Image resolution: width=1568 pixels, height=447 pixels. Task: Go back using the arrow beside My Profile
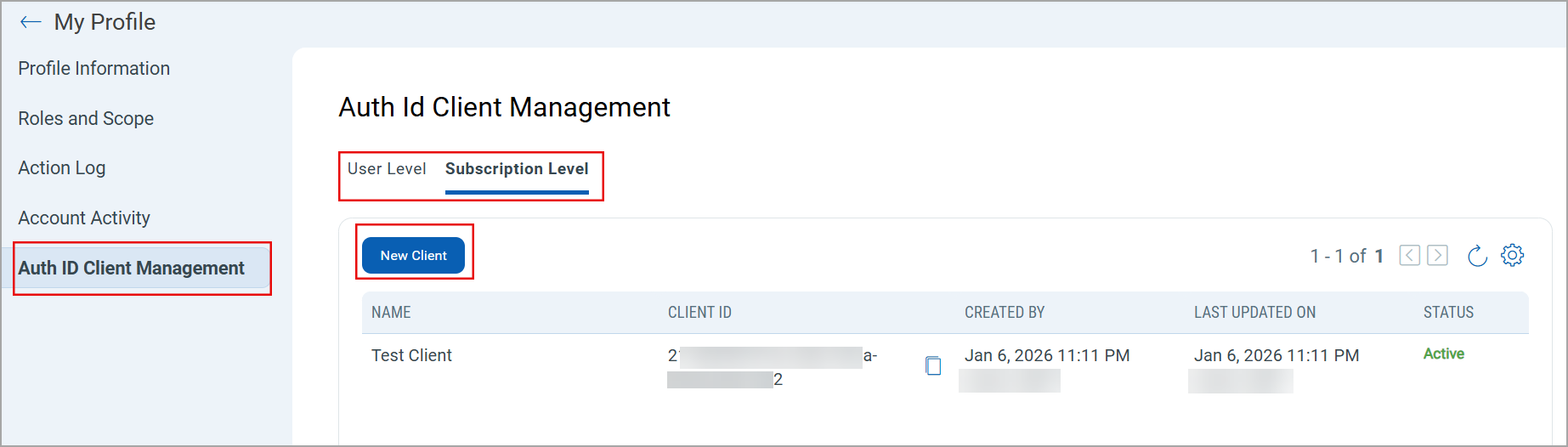31,22
